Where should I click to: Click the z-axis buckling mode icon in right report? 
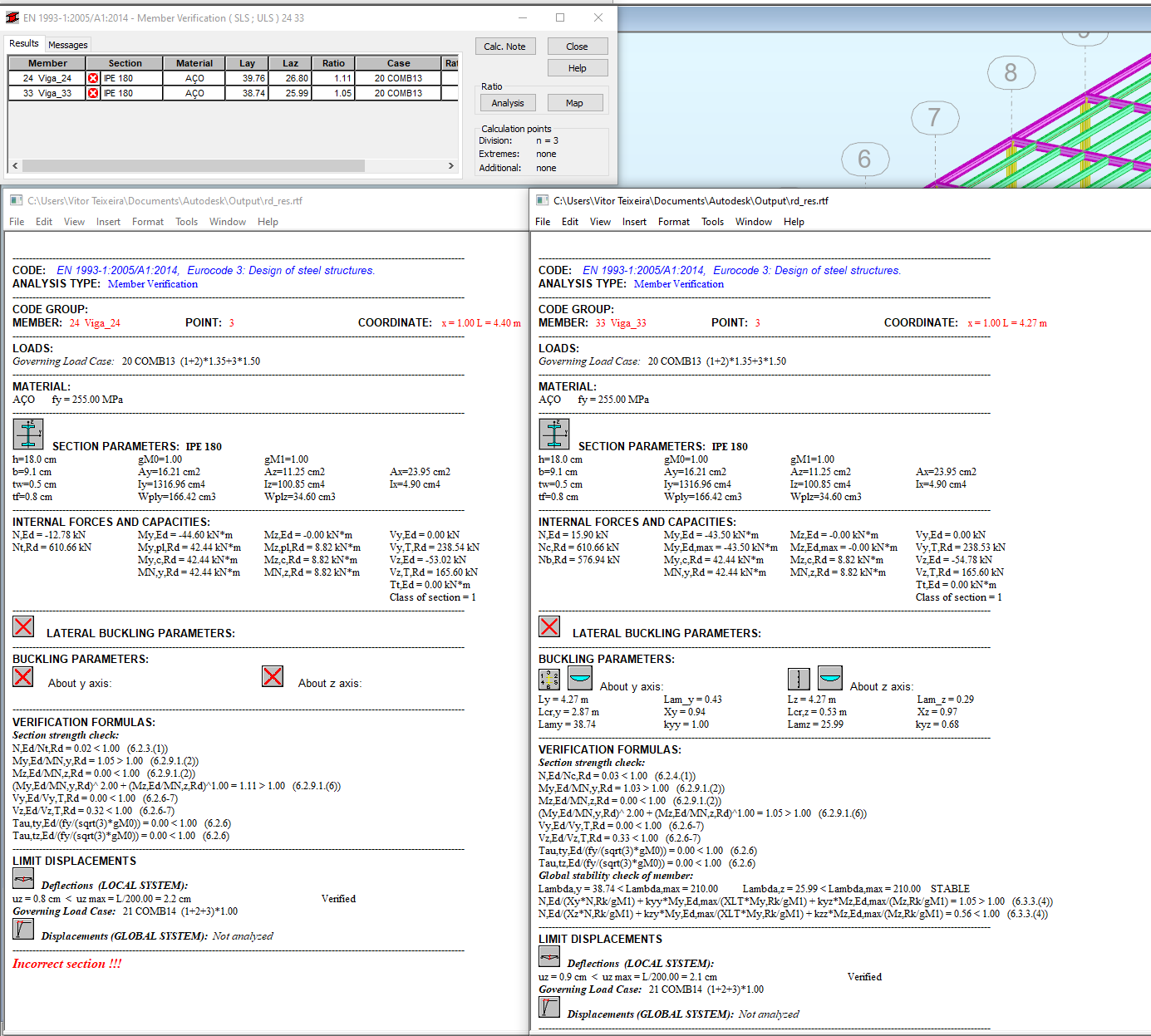point(799,678)
